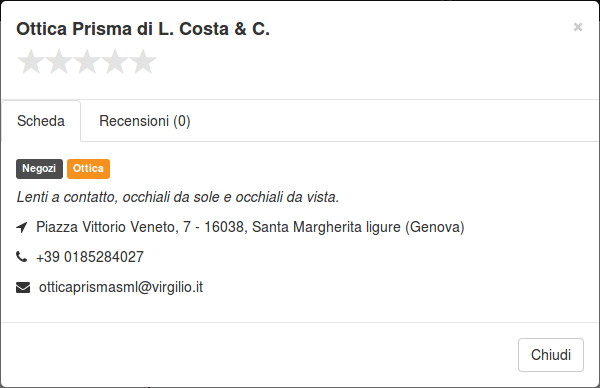Click the italic shop description text
The width and height of the screenshot is (600, 388).
click(x=178, y=197)
